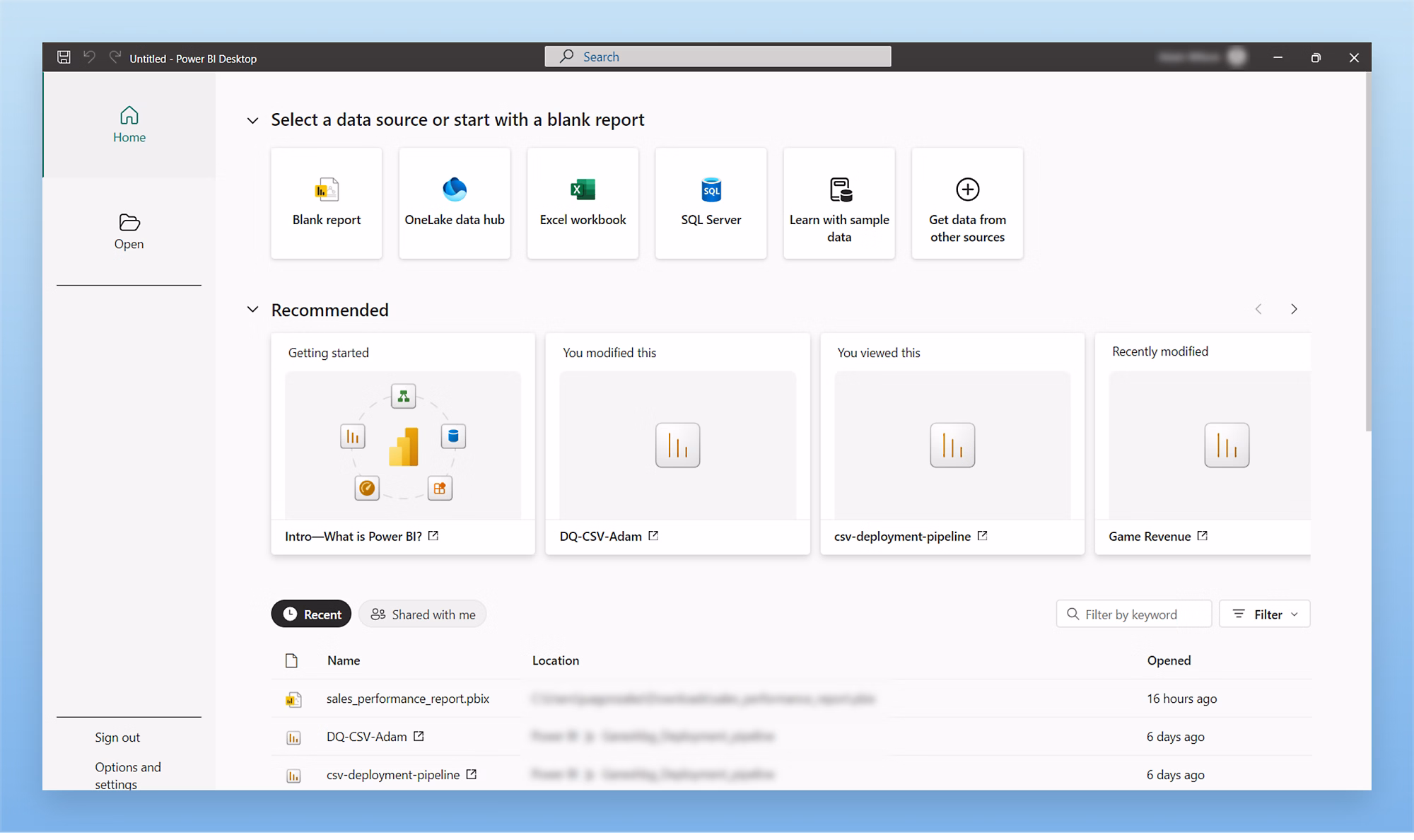Import data from an Excel workbook
This screenshot has width=1414, height=840.
[583, 203]
